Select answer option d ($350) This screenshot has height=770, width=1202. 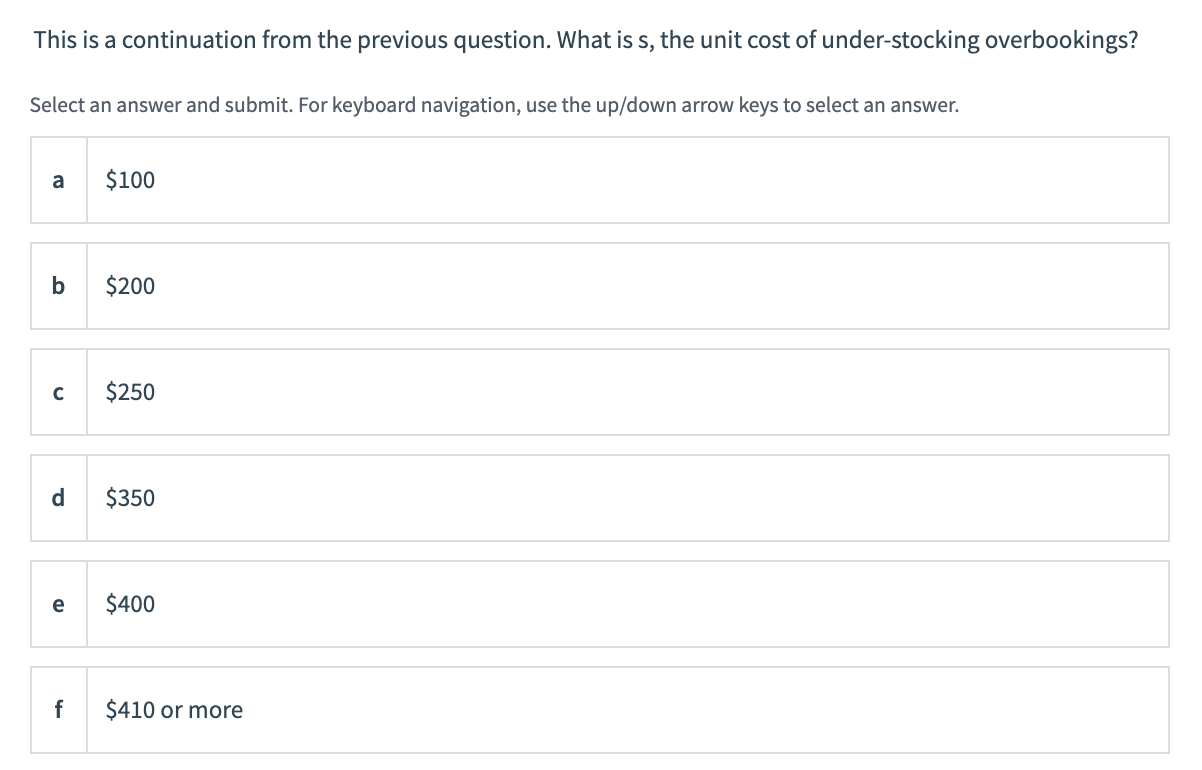point(600,498)
